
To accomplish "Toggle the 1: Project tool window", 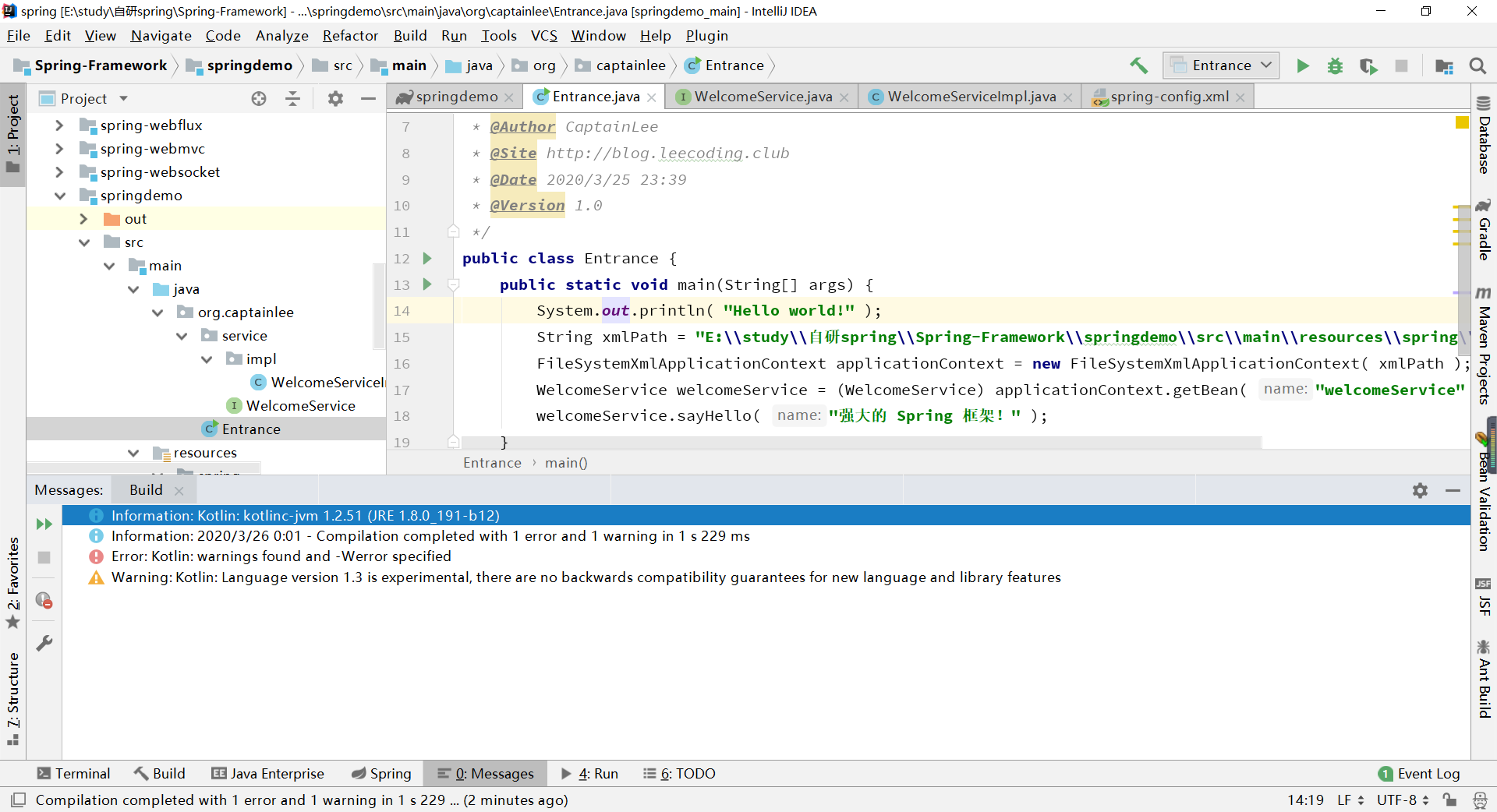I will [12, 134].
